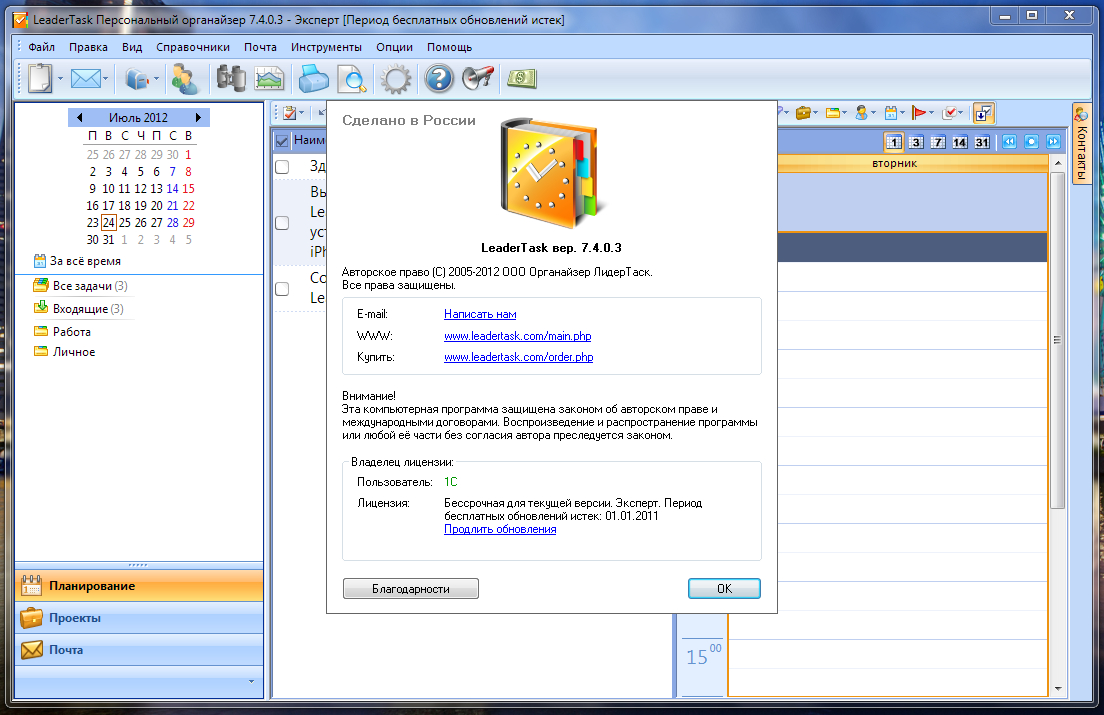Toggle the header checkbox in task list
The height and width of the screenshot is (715, 1104).
point(282,141)
